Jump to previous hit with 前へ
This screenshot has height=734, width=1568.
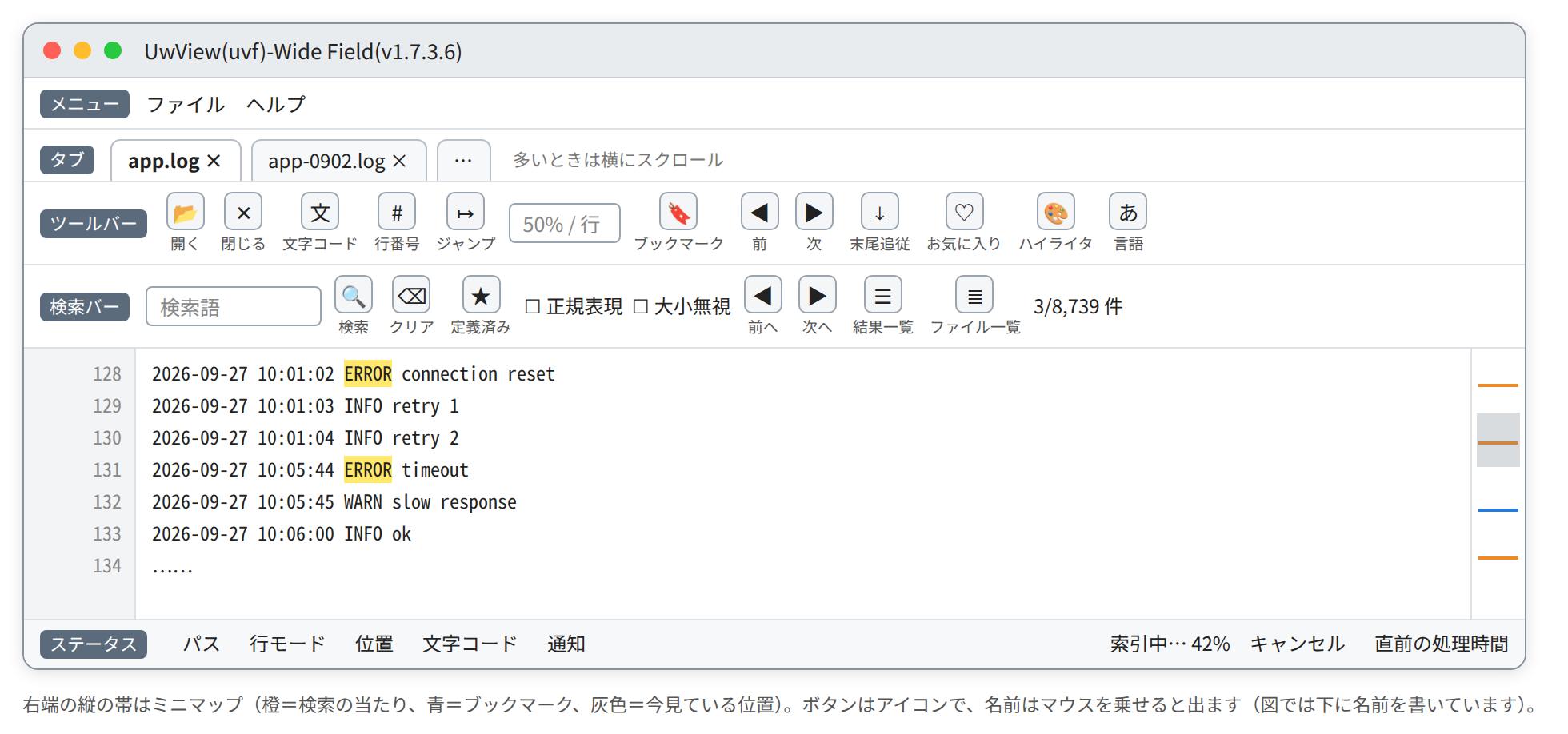click(x=762, y=295)
